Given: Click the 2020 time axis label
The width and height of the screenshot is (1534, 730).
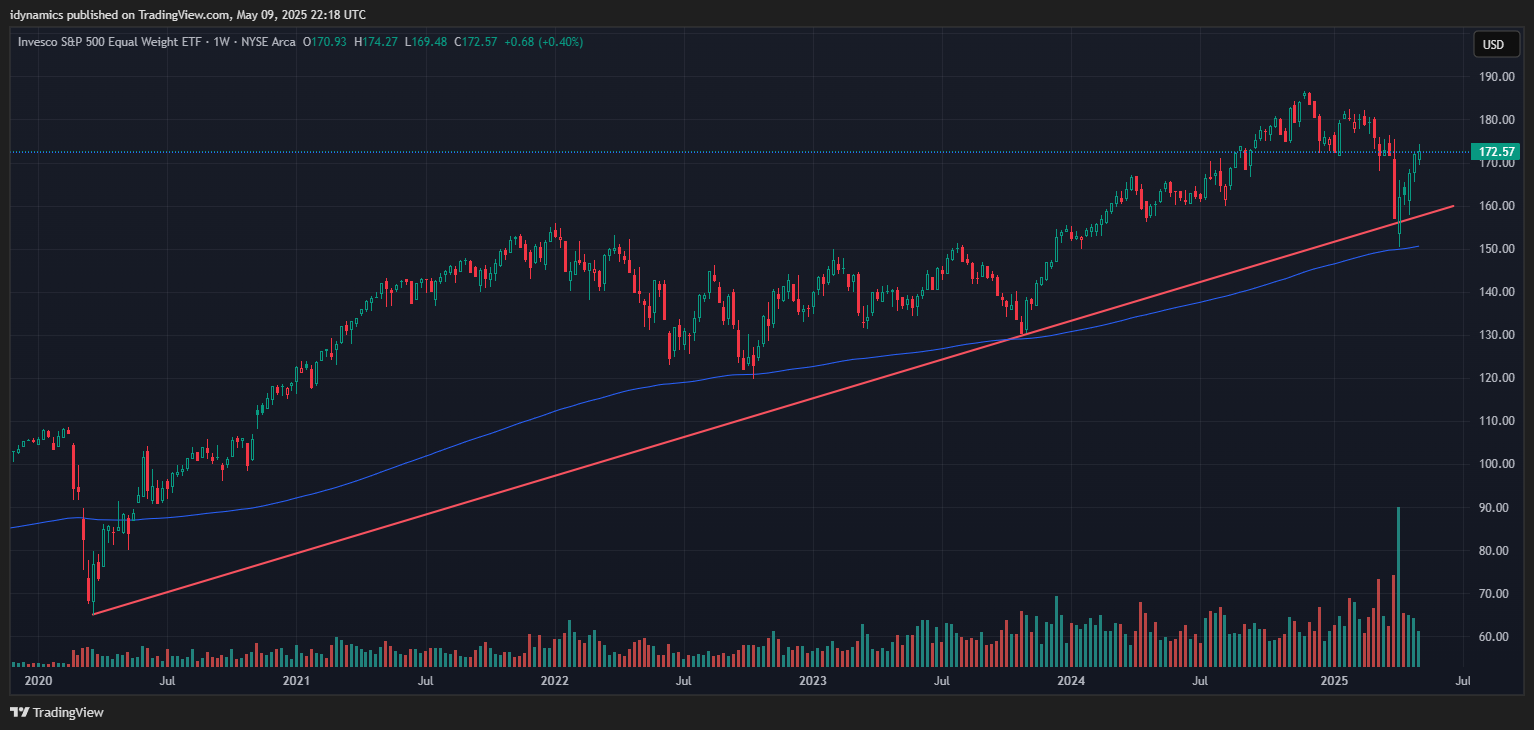Looking at the screenshot, I should [37, 681].
